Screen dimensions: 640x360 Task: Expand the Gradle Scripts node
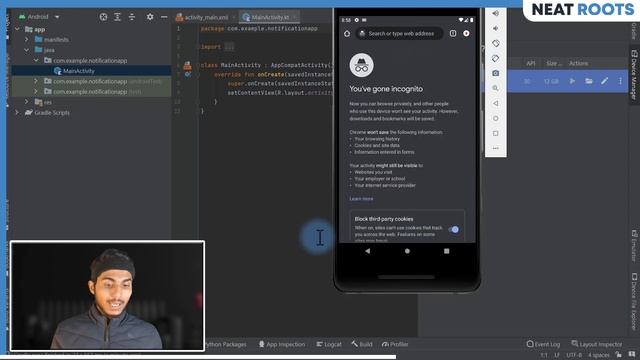tap(17, 112)
